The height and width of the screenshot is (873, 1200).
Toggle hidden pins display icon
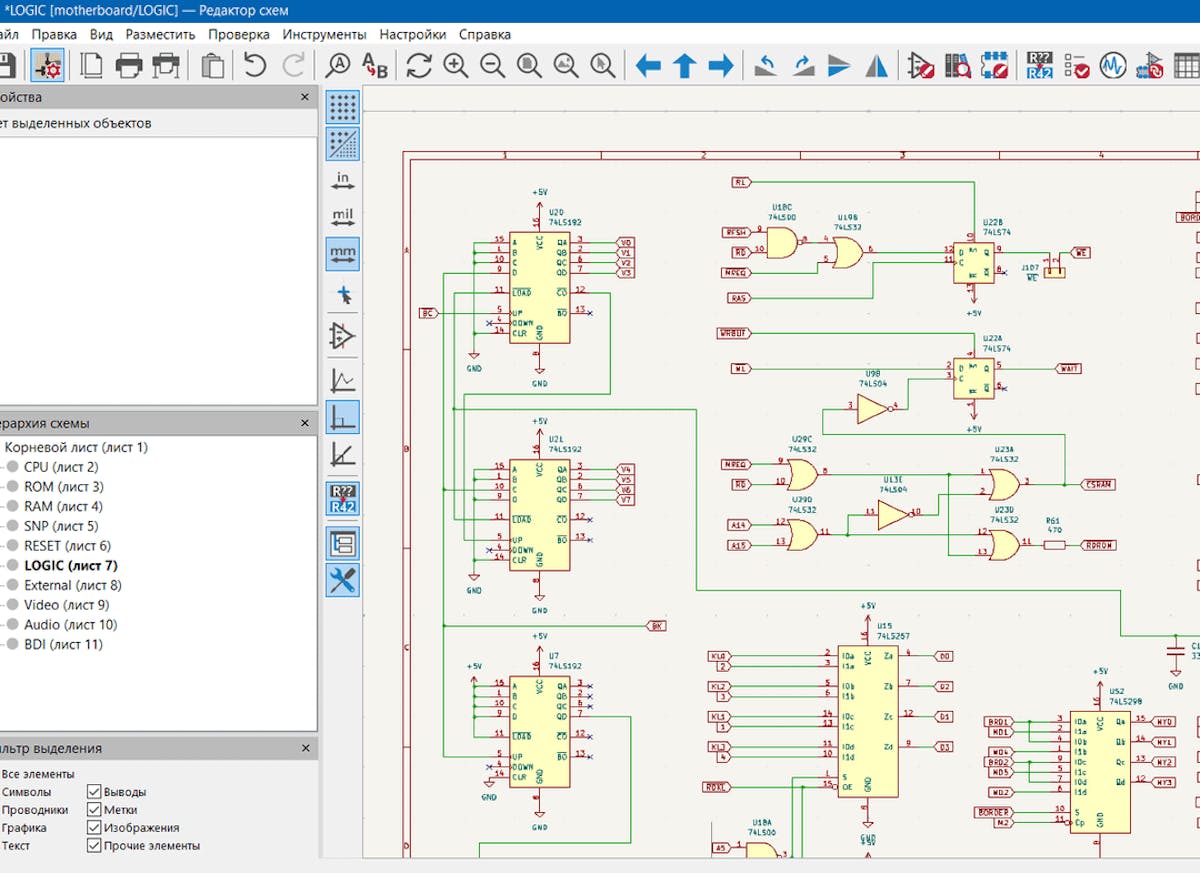(343, 336)
